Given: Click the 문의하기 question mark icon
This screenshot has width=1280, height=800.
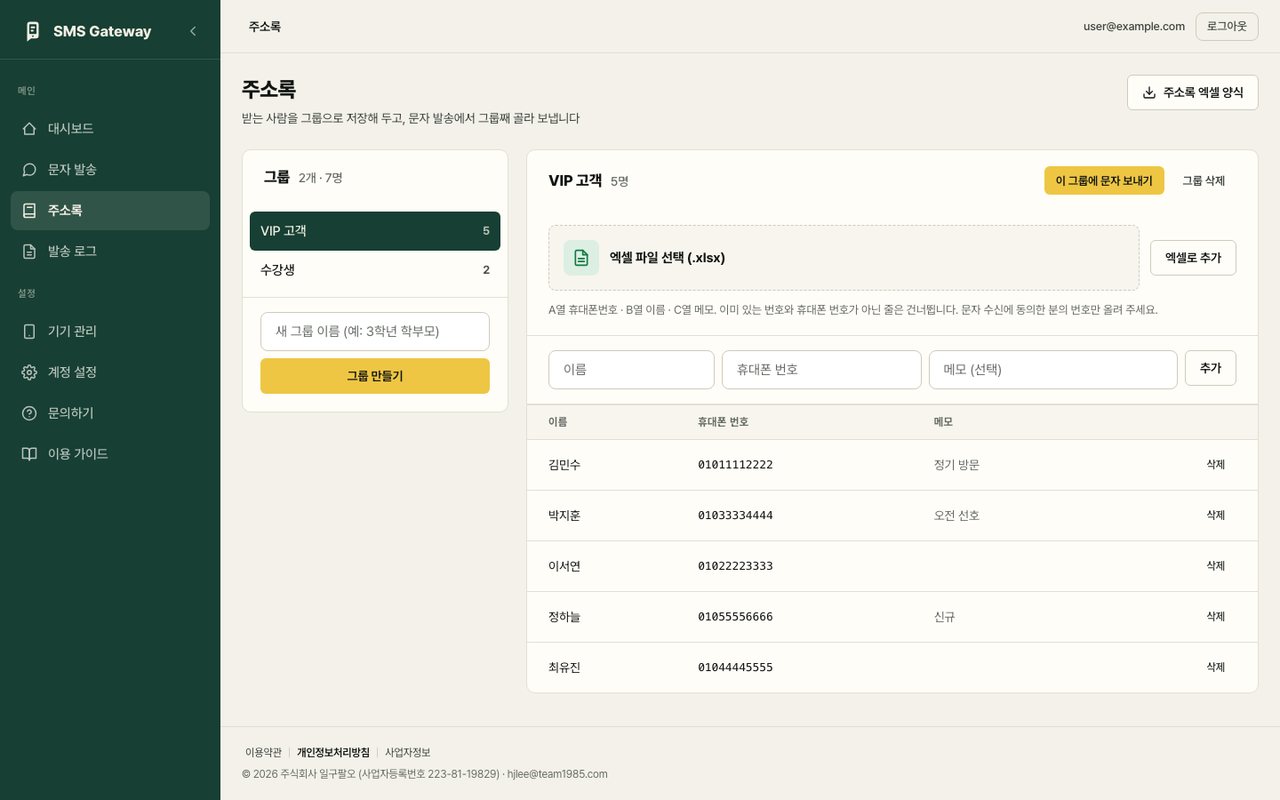Looking at the screenshot, I should pos(29,413).
